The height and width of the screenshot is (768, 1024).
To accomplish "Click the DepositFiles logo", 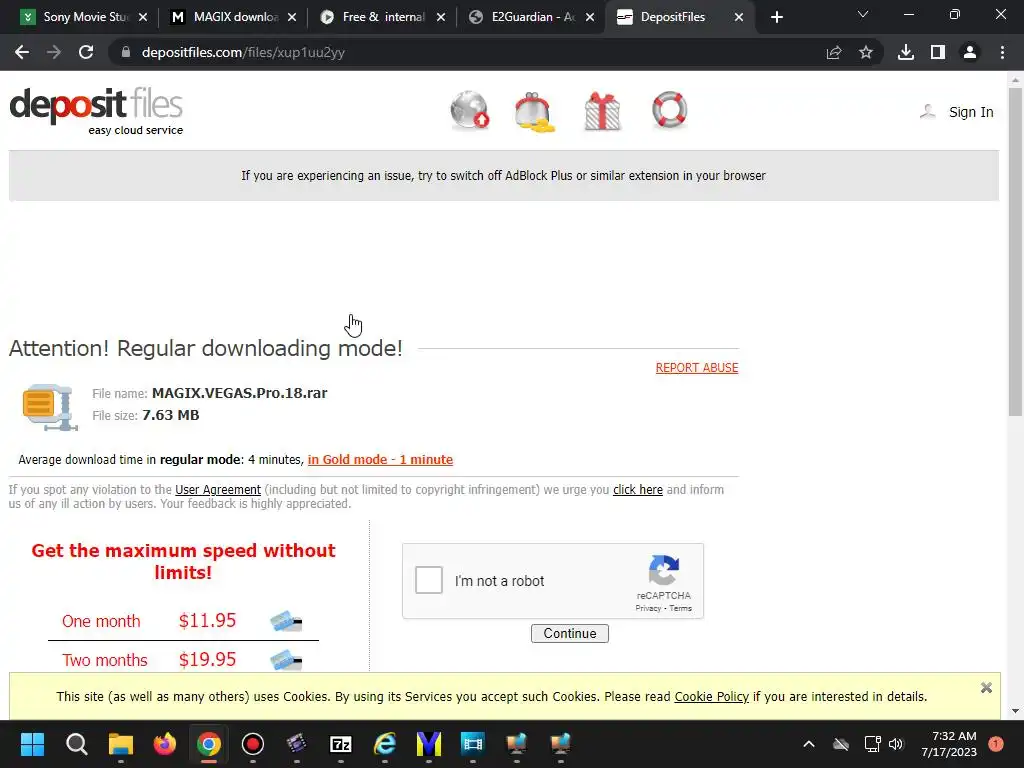I will click(96, 111).
